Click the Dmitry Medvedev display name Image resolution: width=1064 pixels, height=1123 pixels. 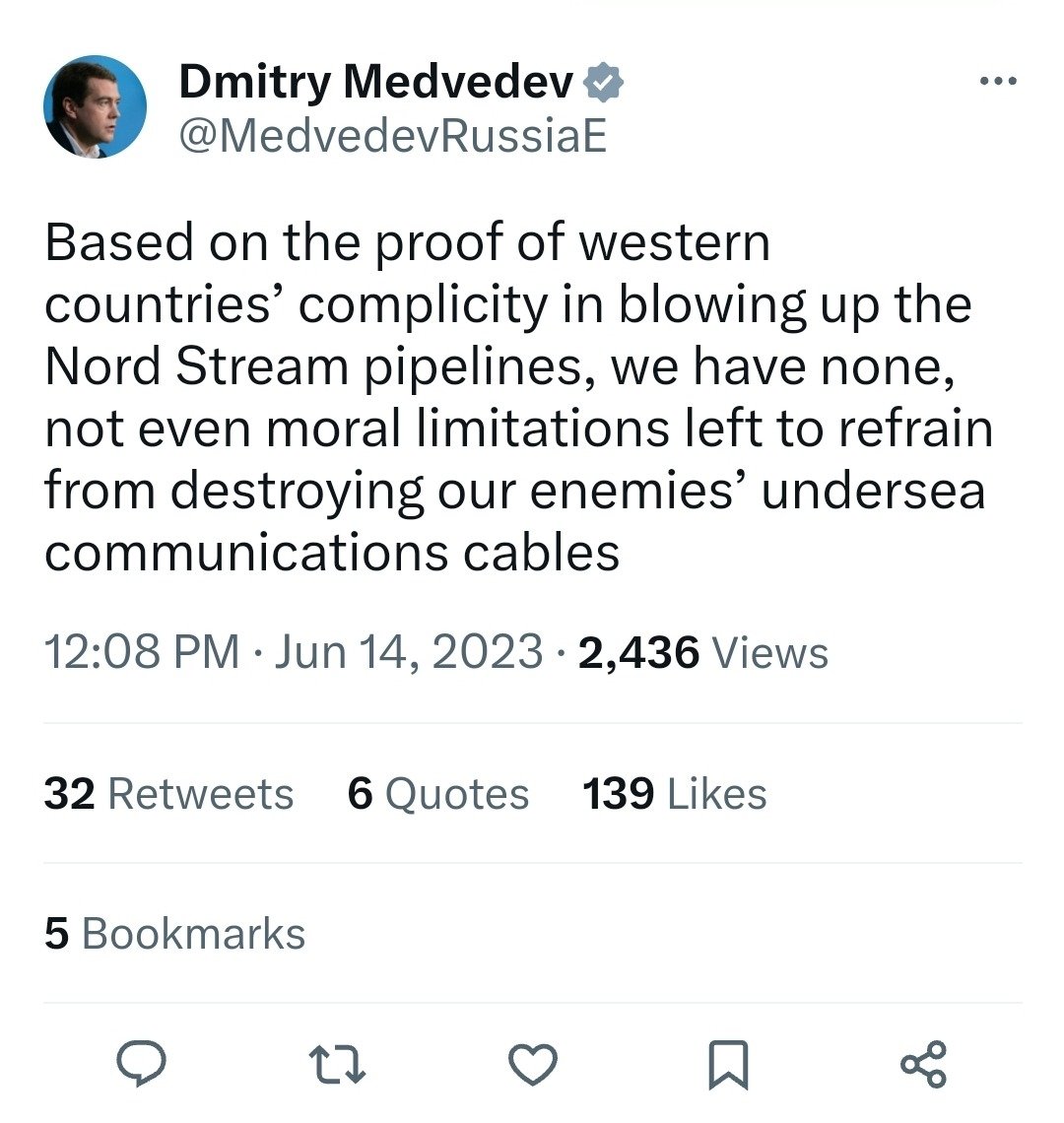375,84
